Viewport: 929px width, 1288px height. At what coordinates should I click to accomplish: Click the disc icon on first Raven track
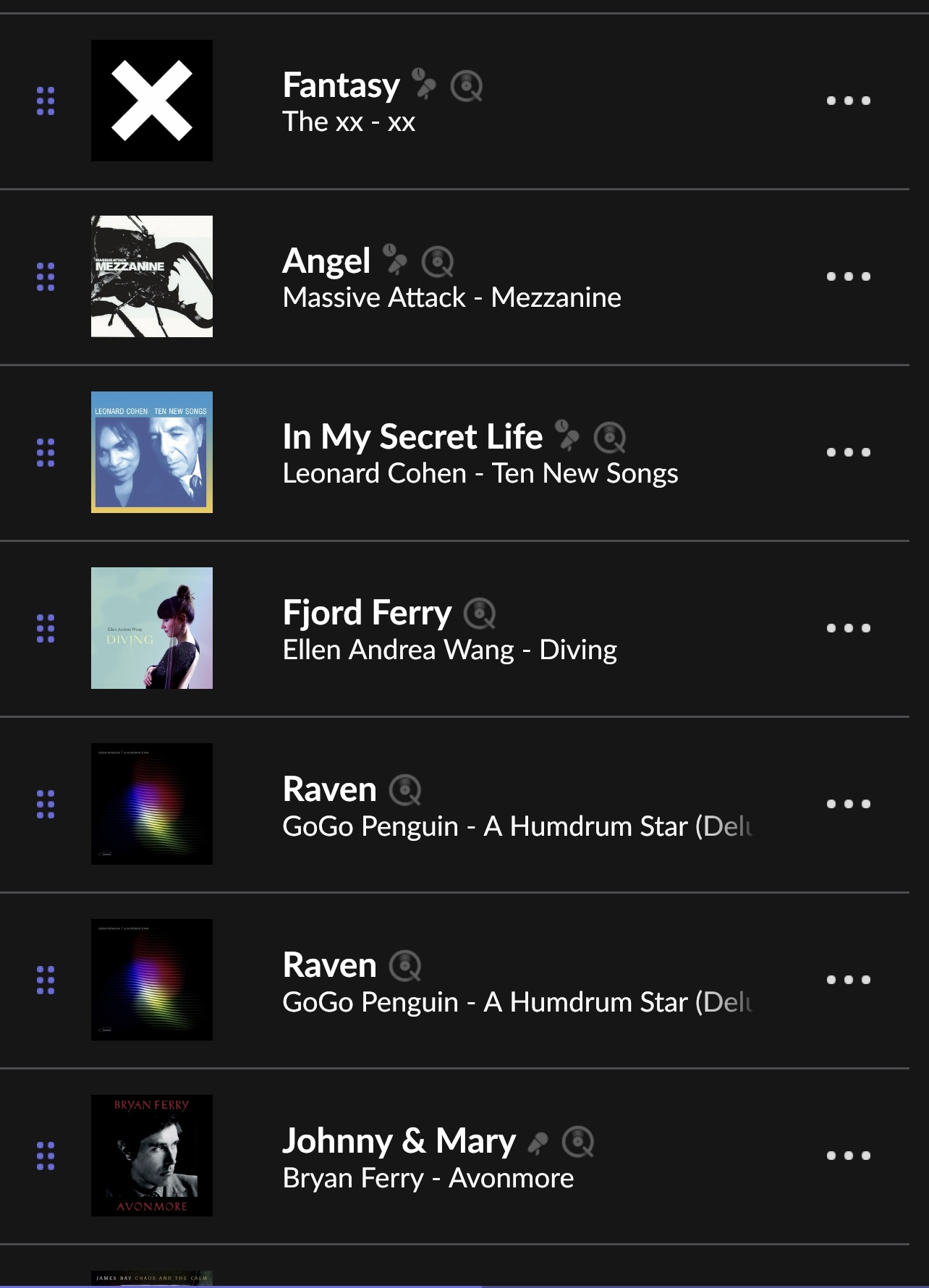pyautogui.click(x=405, y=790)
